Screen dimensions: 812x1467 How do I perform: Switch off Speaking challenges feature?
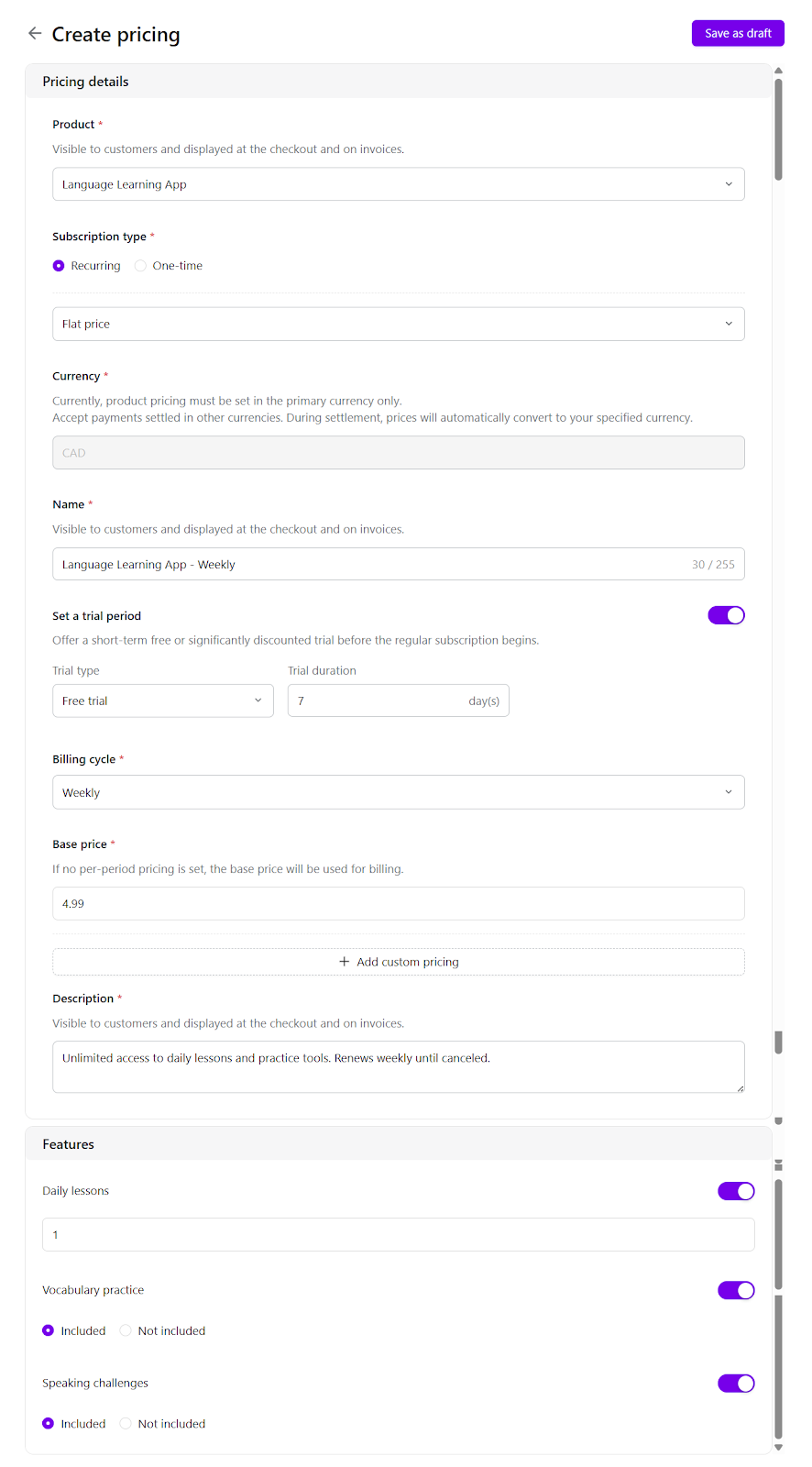[x=735, y=1384]
